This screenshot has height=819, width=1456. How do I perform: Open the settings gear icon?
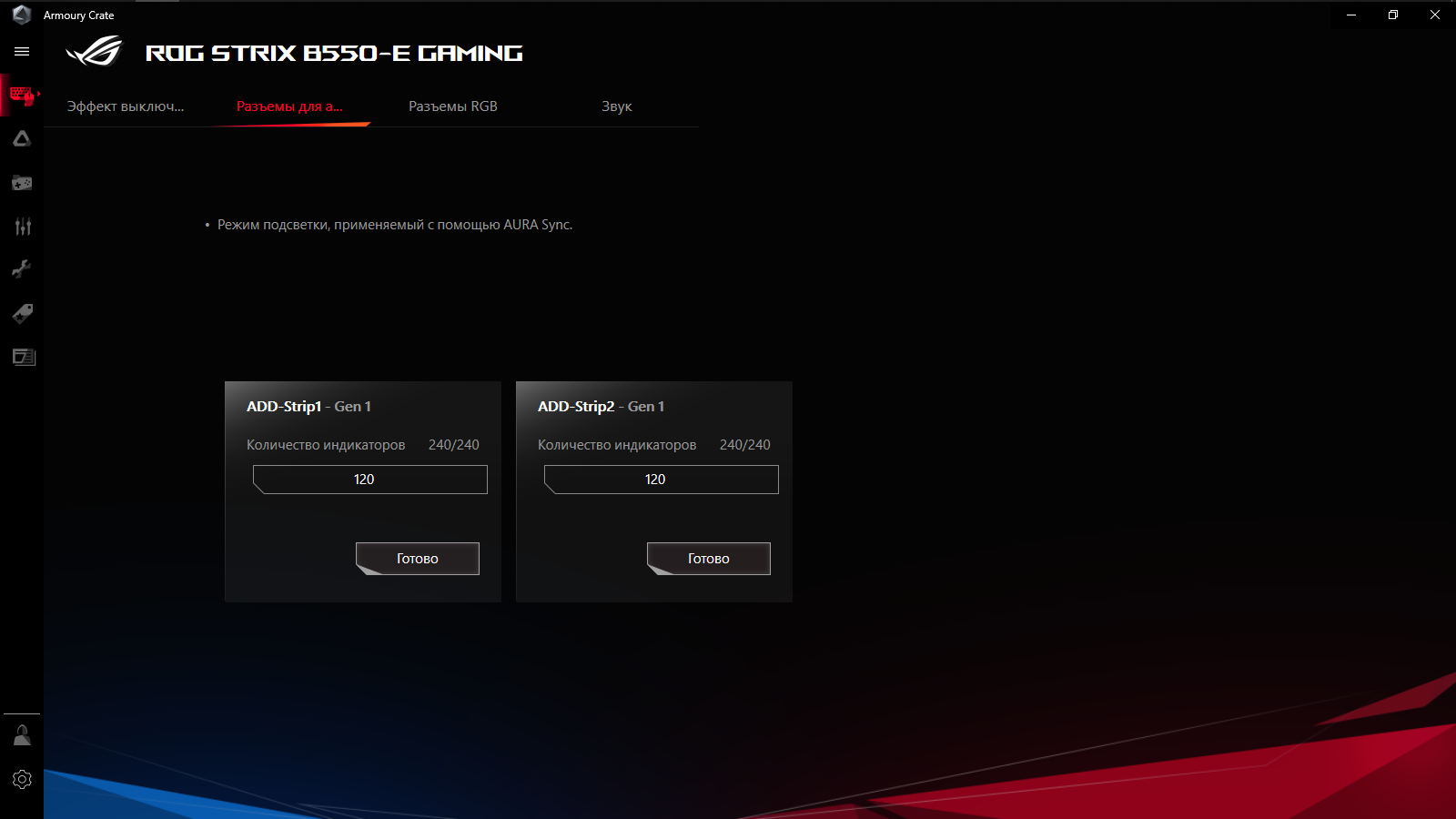click(22, 779)
